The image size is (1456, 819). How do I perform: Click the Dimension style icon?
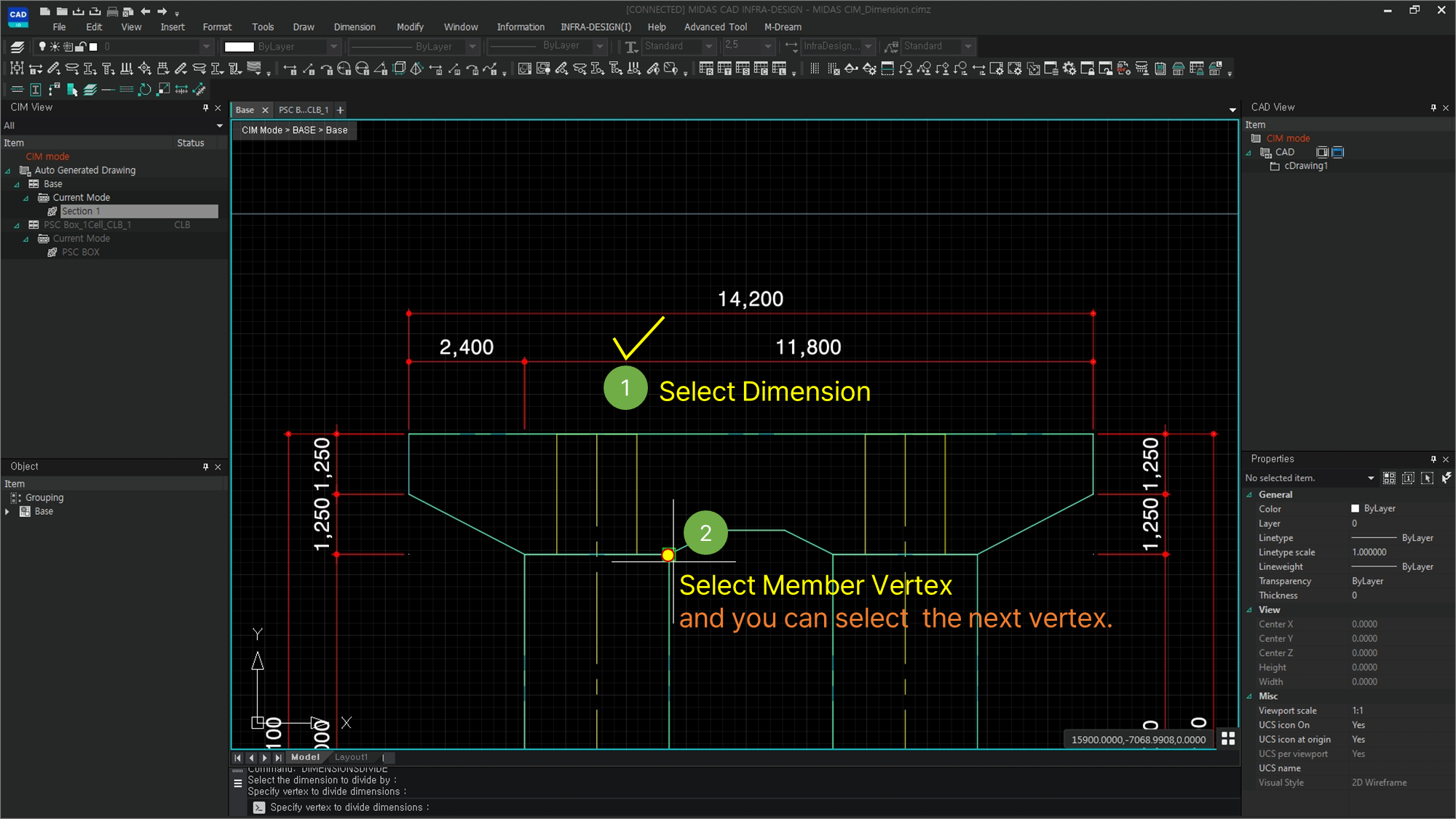click(x=791, y=47)
